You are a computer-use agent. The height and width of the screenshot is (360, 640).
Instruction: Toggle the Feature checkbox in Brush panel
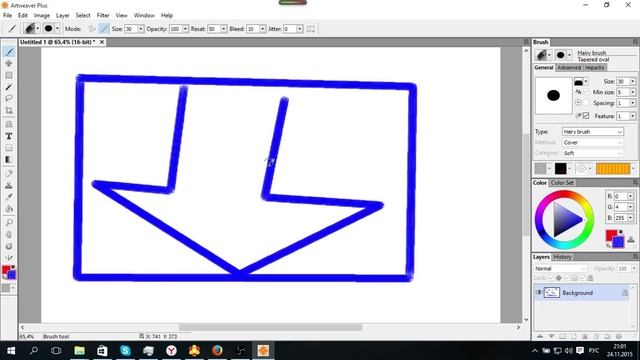[586, 116]
